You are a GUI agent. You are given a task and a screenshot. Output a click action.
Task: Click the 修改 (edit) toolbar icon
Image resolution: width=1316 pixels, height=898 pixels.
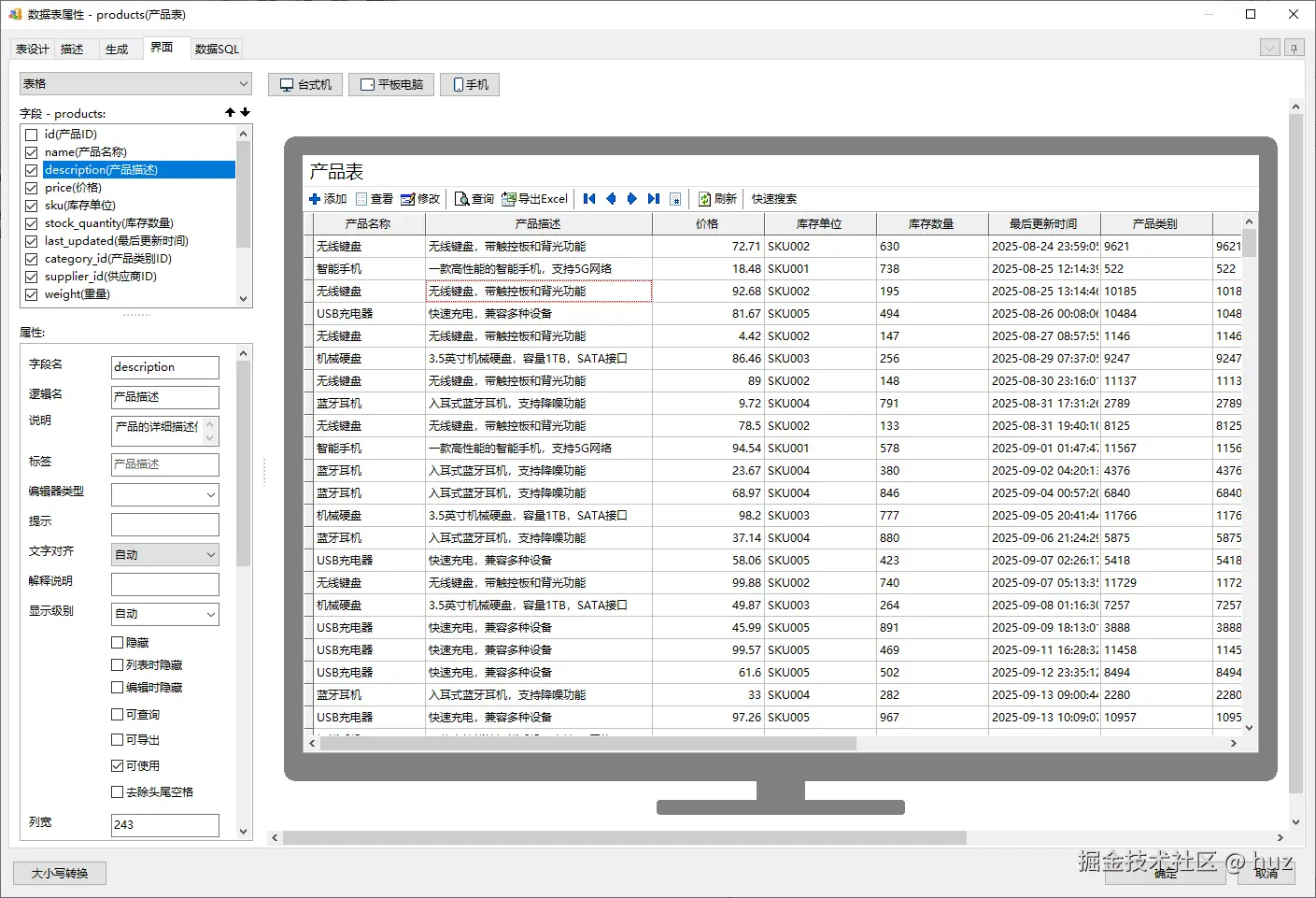coord(407,199)
